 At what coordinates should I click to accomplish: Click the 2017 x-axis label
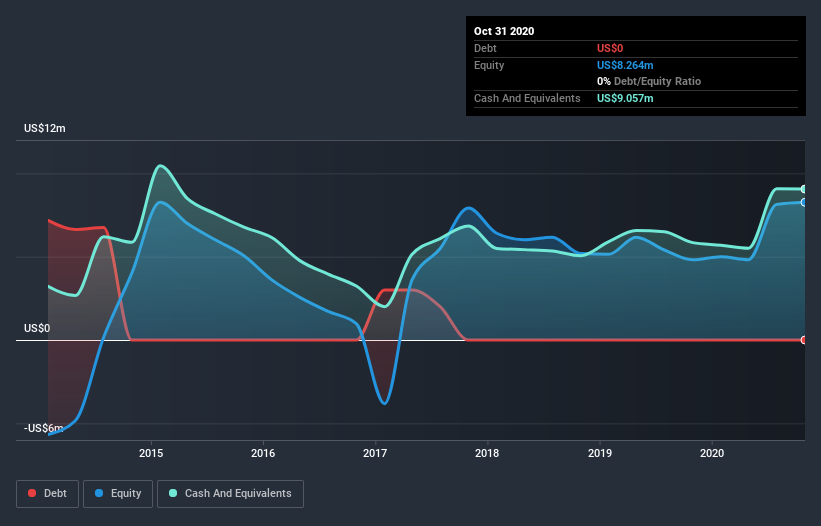click(375, 453)
